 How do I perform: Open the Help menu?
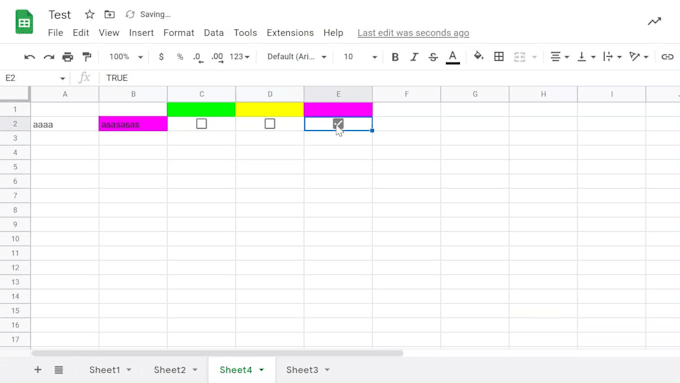pyautogui.click(x=333, y=33)
